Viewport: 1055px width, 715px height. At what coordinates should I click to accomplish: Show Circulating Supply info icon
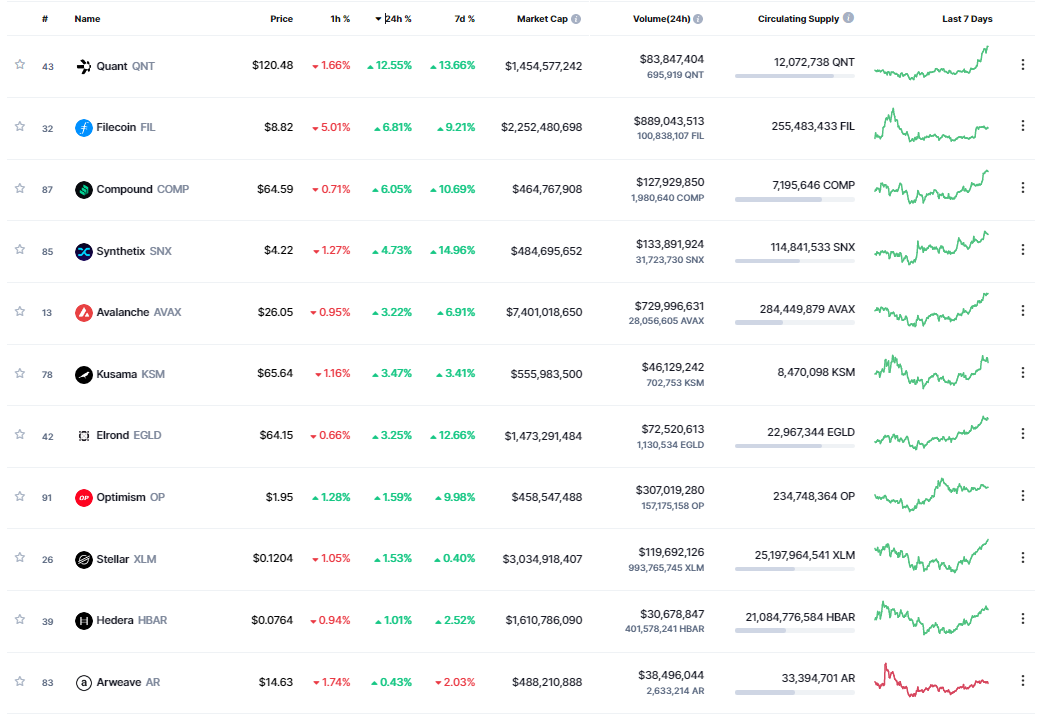(x=848, y=17)
